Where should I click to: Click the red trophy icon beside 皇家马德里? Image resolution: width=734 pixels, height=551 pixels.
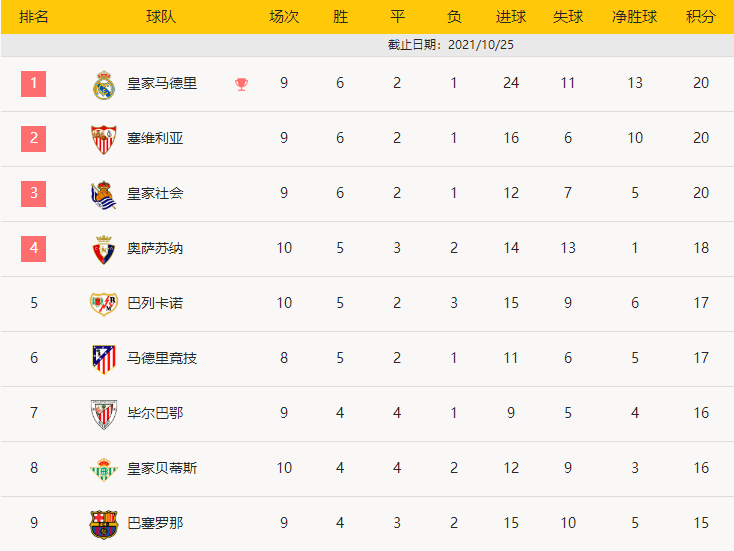[241, 84]
